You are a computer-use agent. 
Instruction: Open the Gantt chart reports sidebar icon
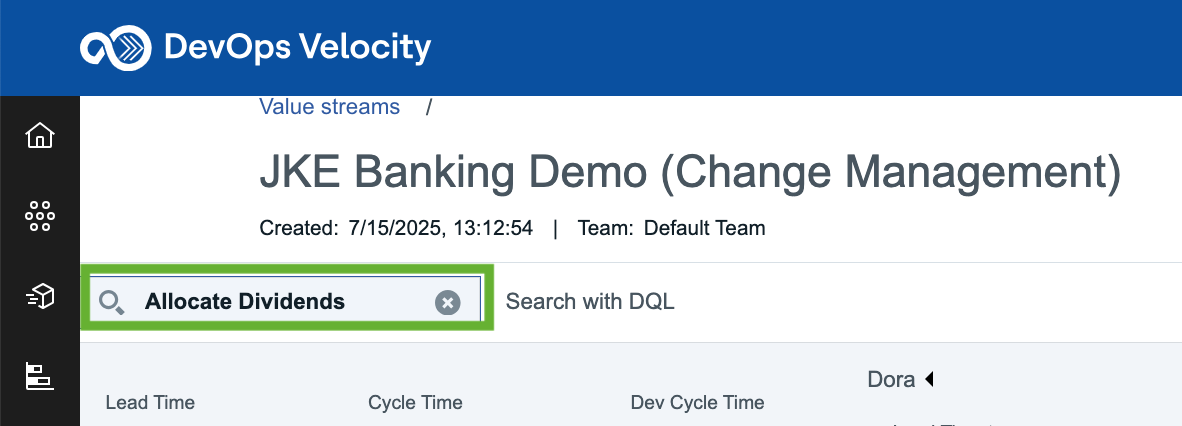(x=40, y=375)
